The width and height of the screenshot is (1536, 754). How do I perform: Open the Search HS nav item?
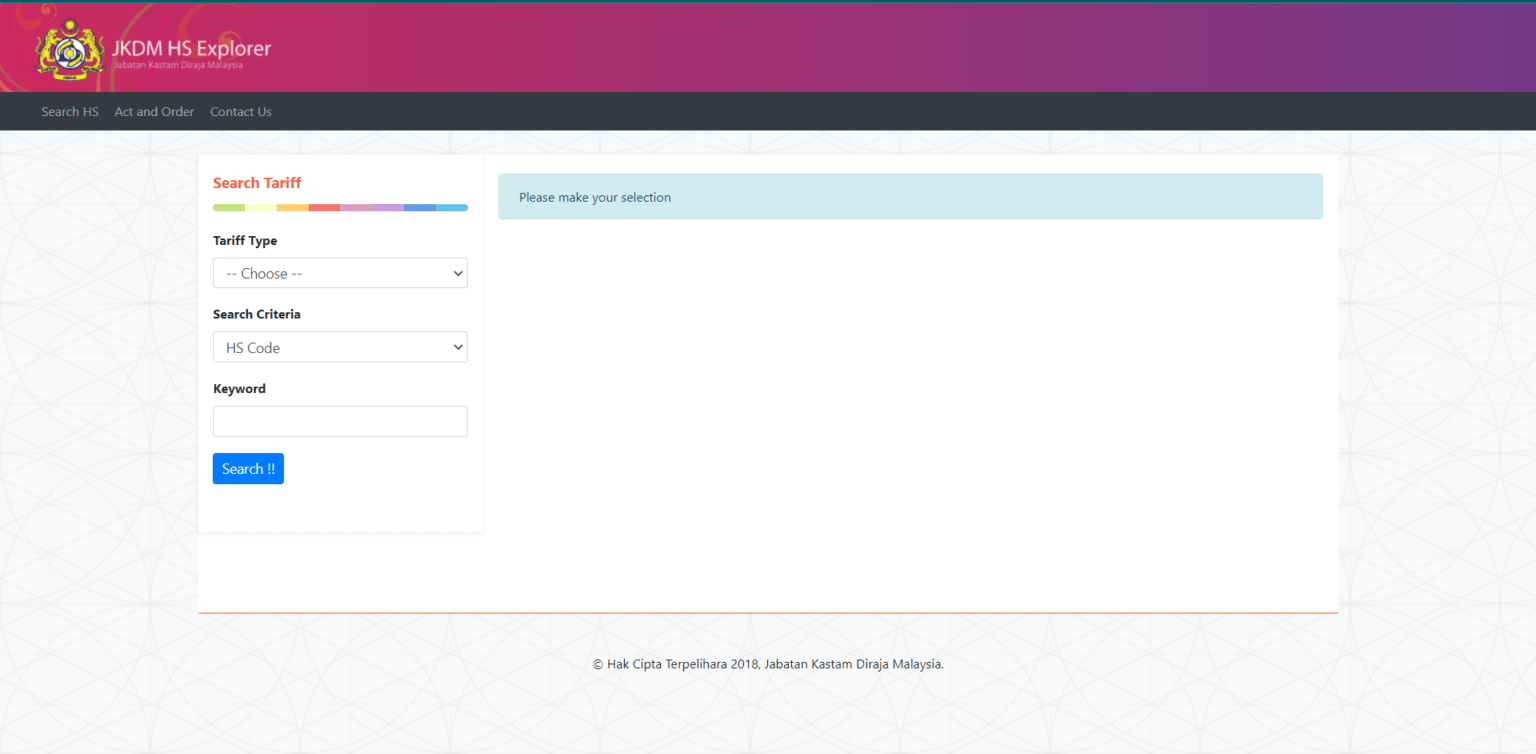click(70, 112)
